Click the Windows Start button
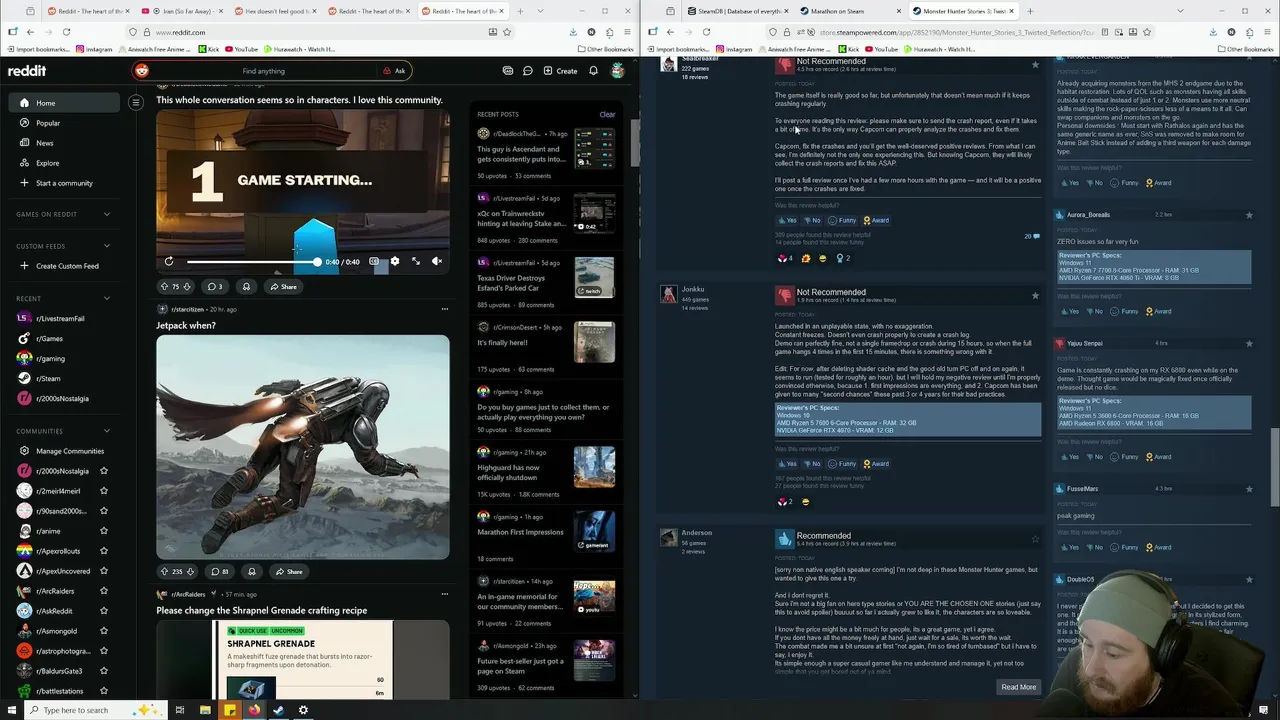 pos(13,710)
